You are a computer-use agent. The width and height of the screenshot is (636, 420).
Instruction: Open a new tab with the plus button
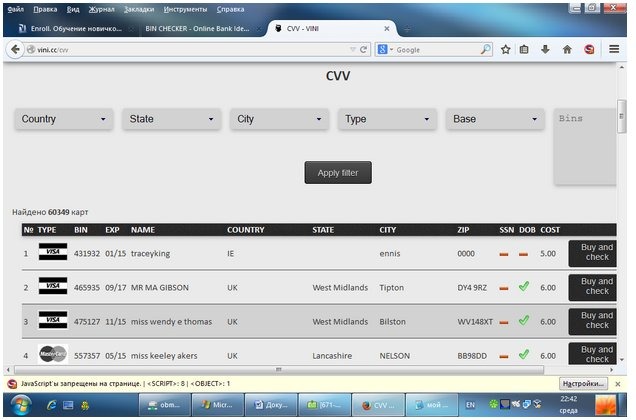pyautogui.click(x=407, y=29)
